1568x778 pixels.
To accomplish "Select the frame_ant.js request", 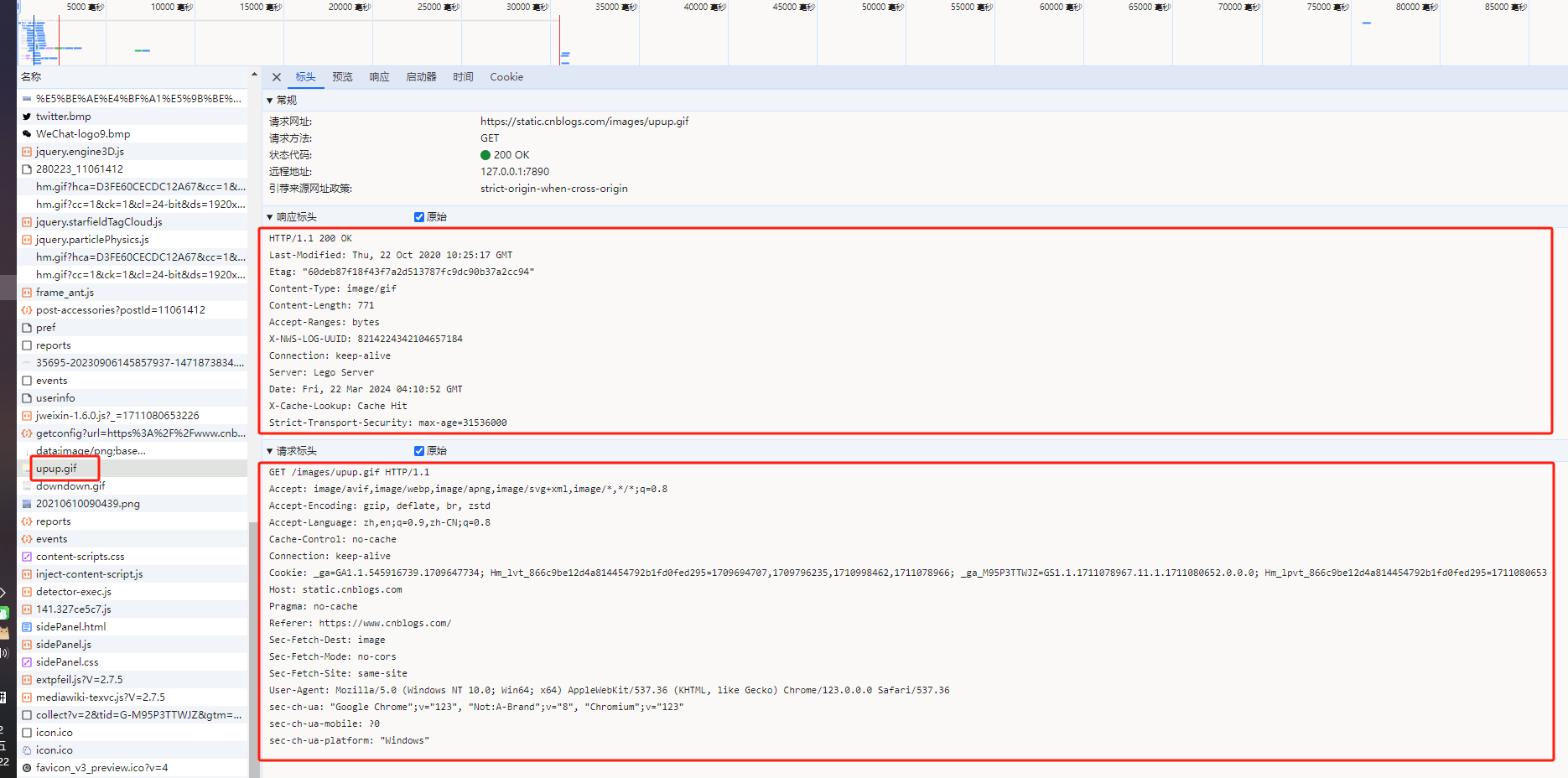I will [x=65, y=293].
